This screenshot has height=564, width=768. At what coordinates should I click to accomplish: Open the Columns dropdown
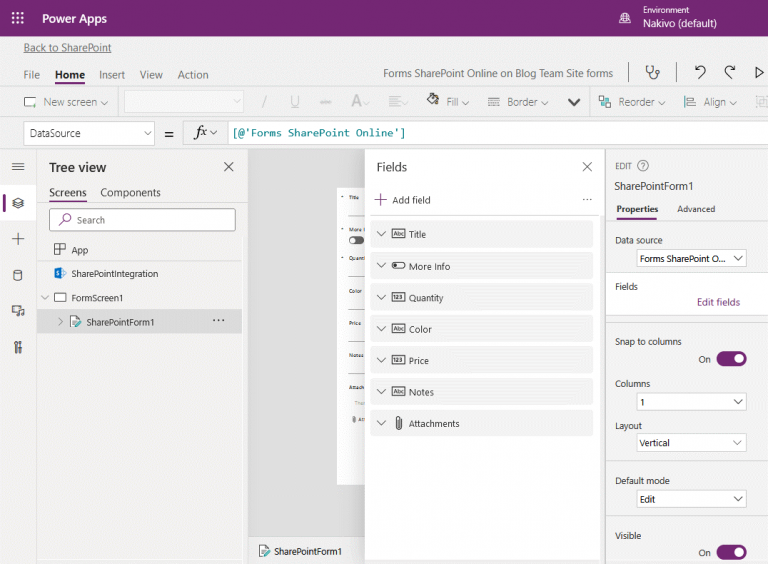pyautogui.click(x=691, y=402)
